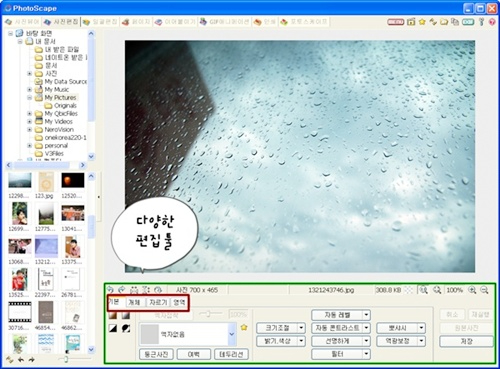The height and width of the screenshot is (369, 500).
Task: Open arbitrary rotation dial icon
Action: click(x=158, y=290)
